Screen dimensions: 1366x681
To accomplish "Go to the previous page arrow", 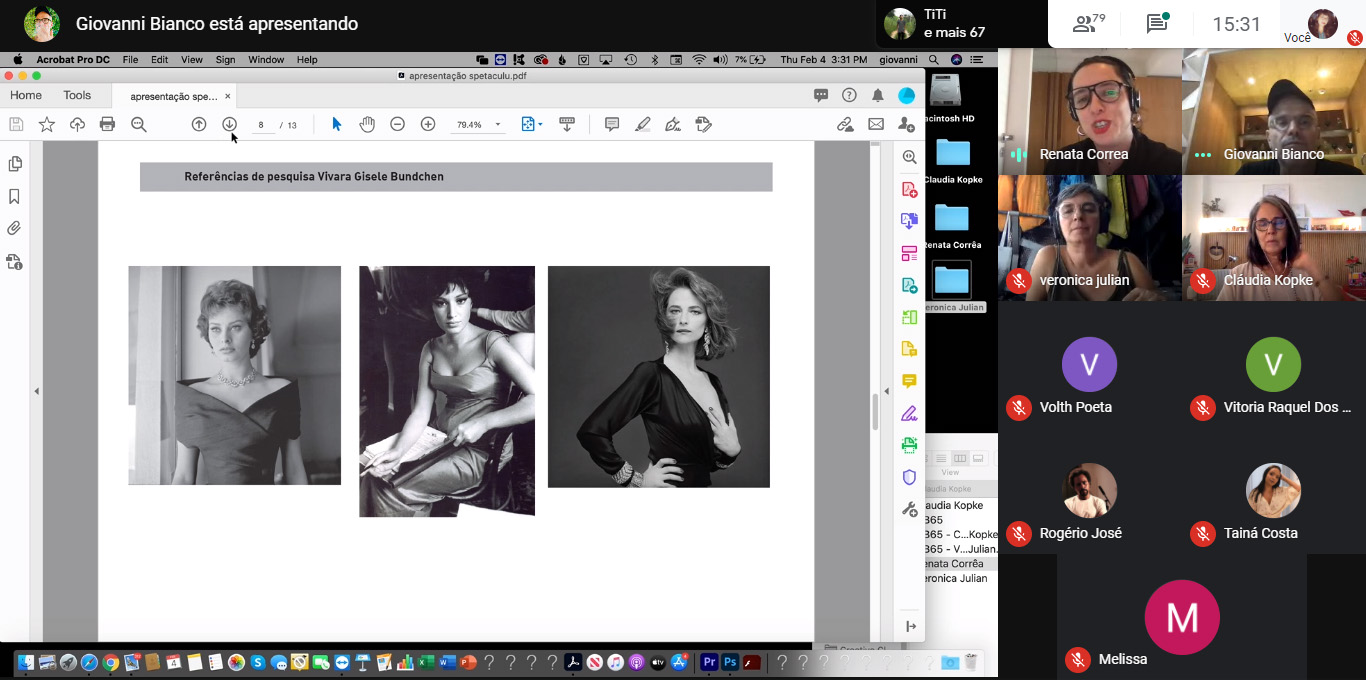I will pyautogui.click(x=199, y=124).
